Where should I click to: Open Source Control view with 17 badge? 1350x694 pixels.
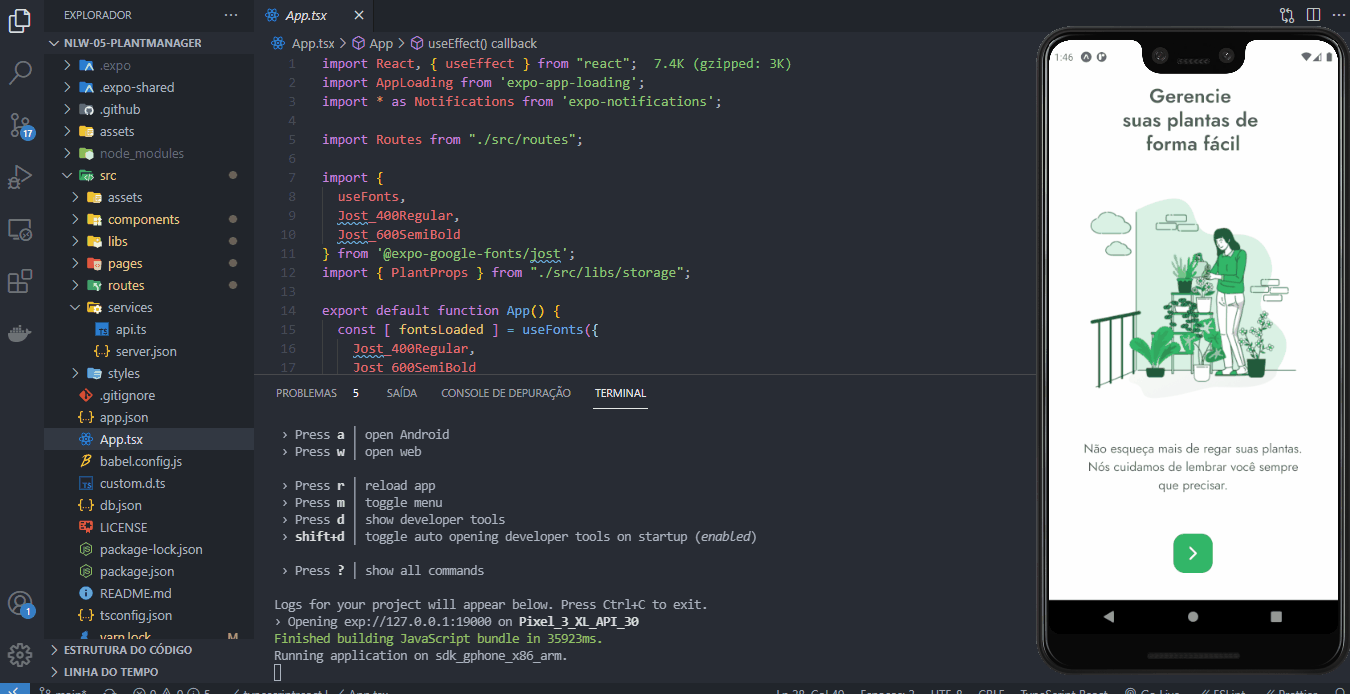pos(20,125)
